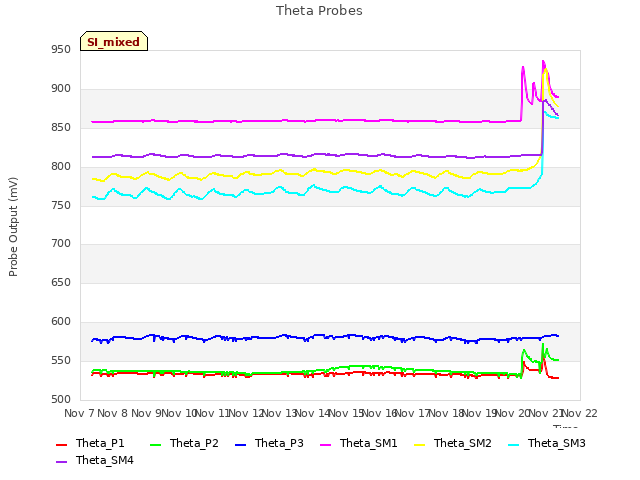640x480 pixels.
Task: Toggle Theta_SM3 legend entry
Action: tap(547, 443)
